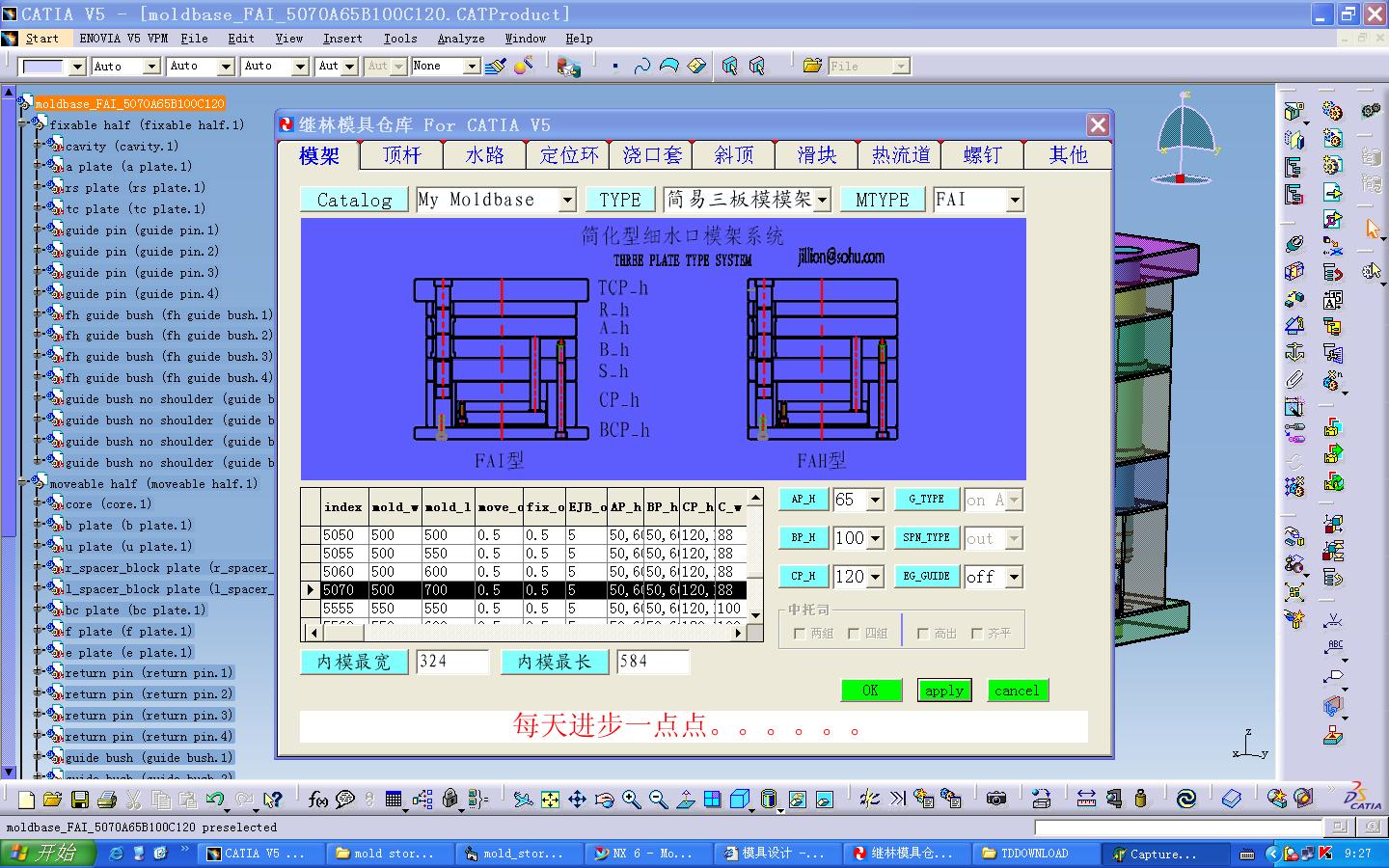Undo the last action
The width and height of the screenshot is (1389, 868).
214,799
